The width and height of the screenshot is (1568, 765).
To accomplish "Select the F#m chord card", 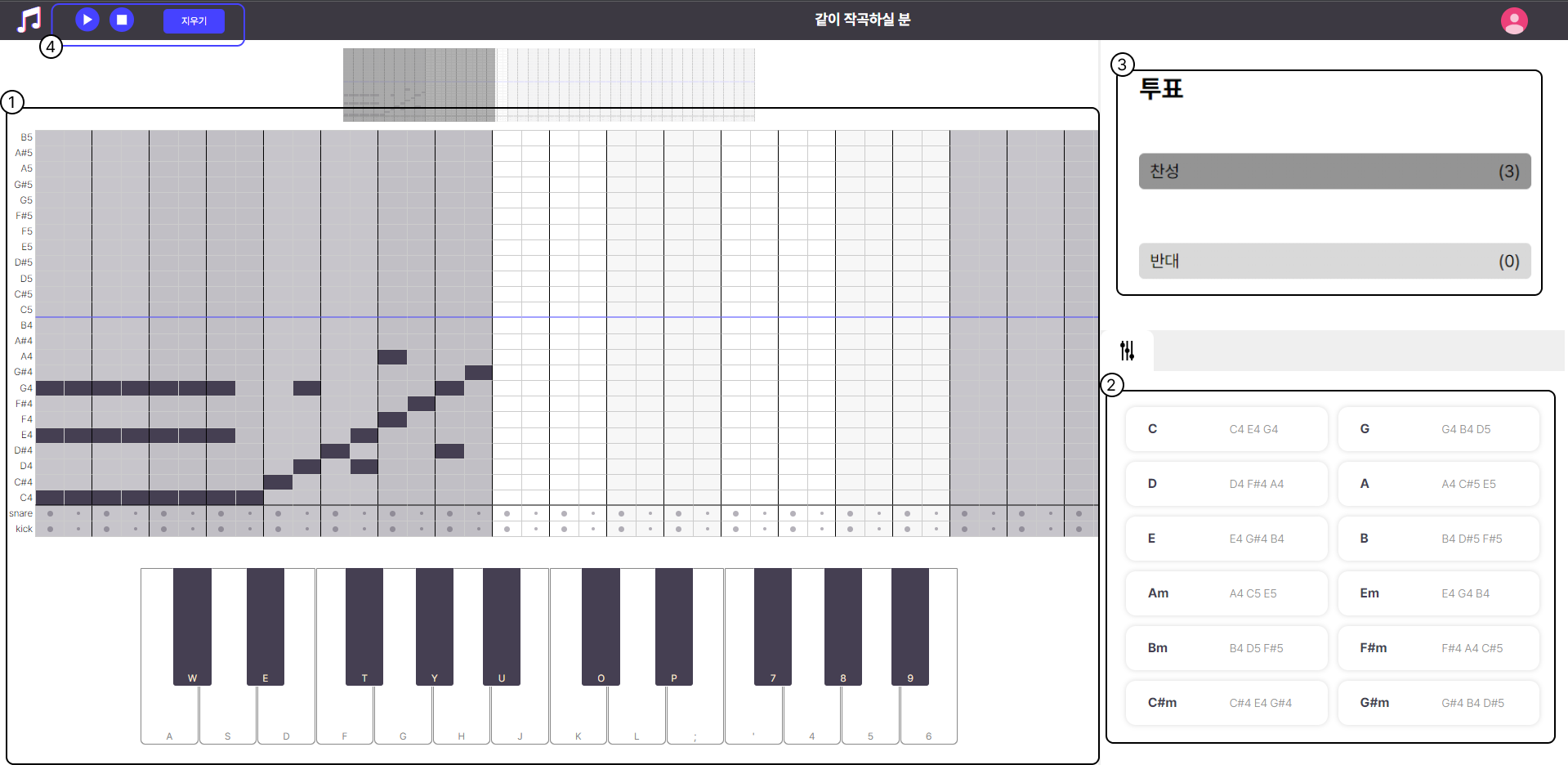I will pos(1438,648).
